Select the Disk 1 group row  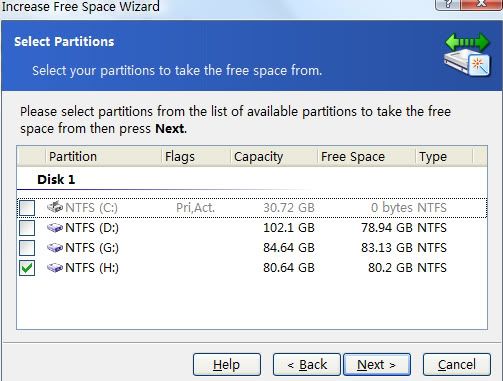[x=252, y=179]
